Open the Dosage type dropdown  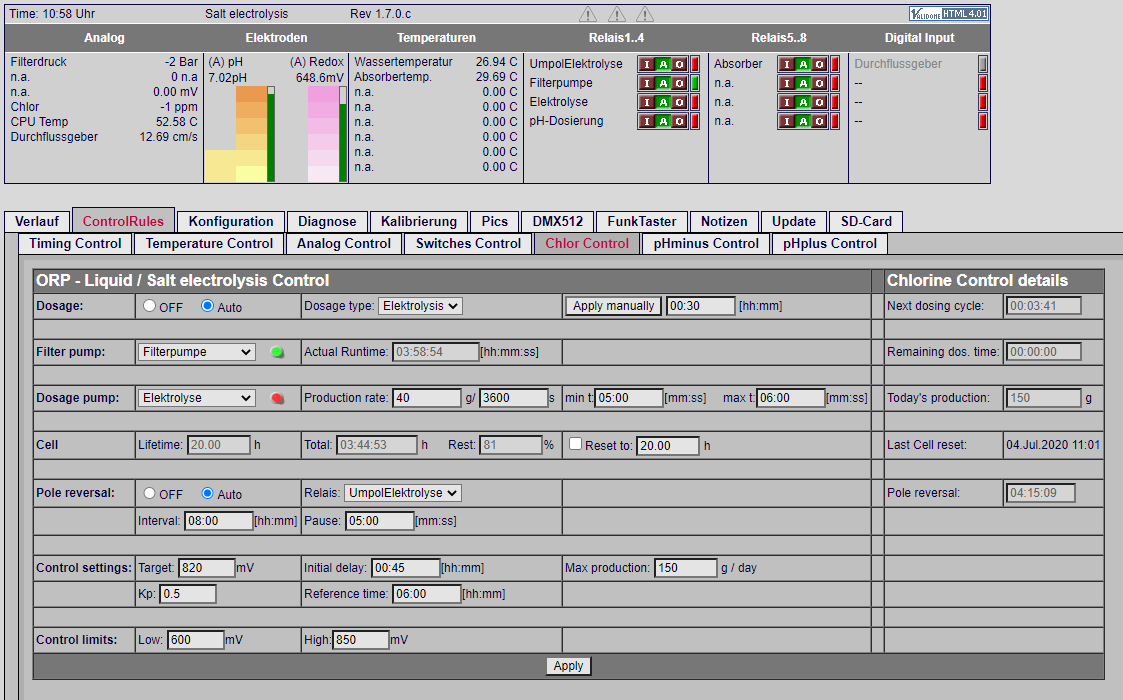(420, 306)
